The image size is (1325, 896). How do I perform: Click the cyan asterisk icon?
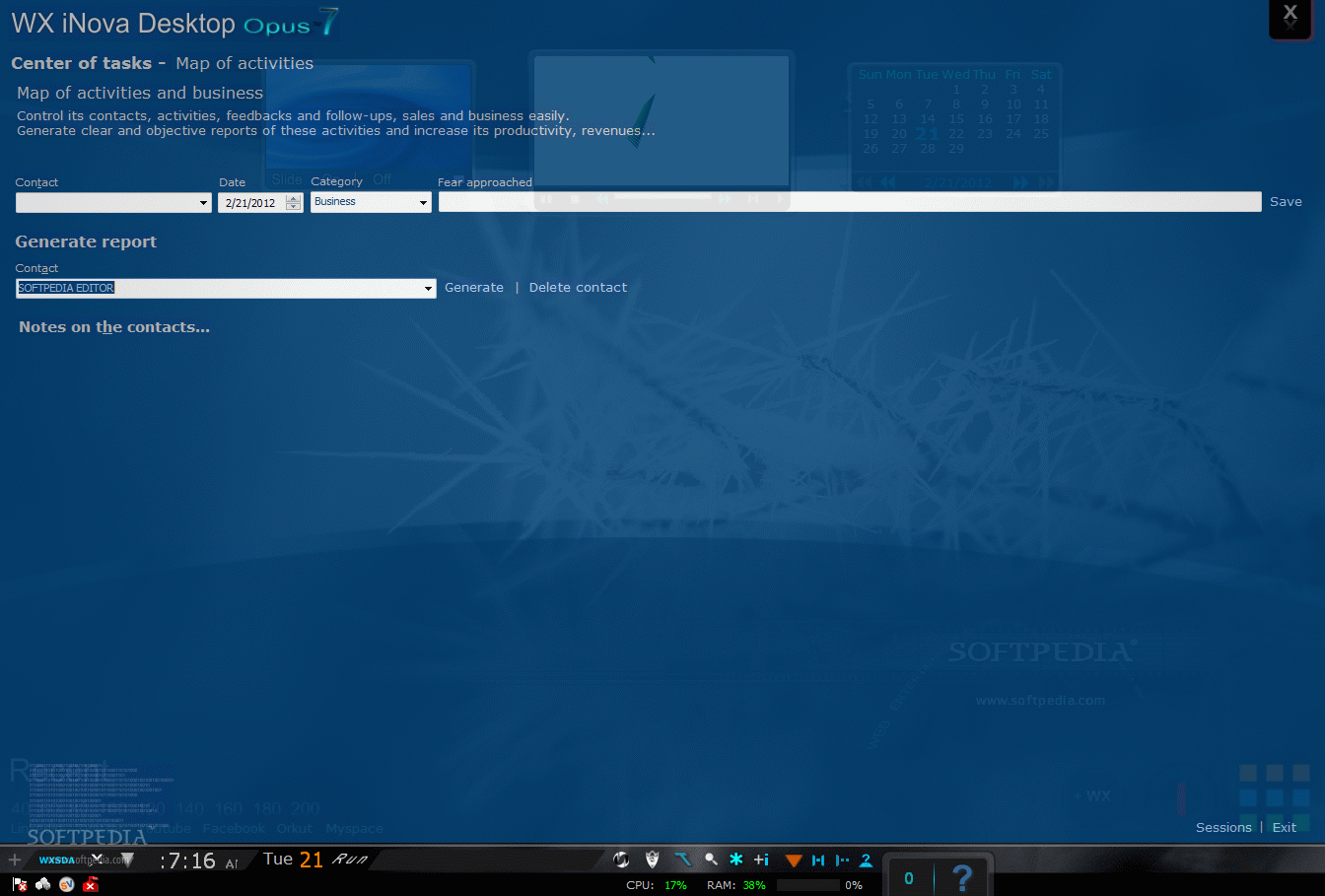pyautogui.click(x=735, y=860)
